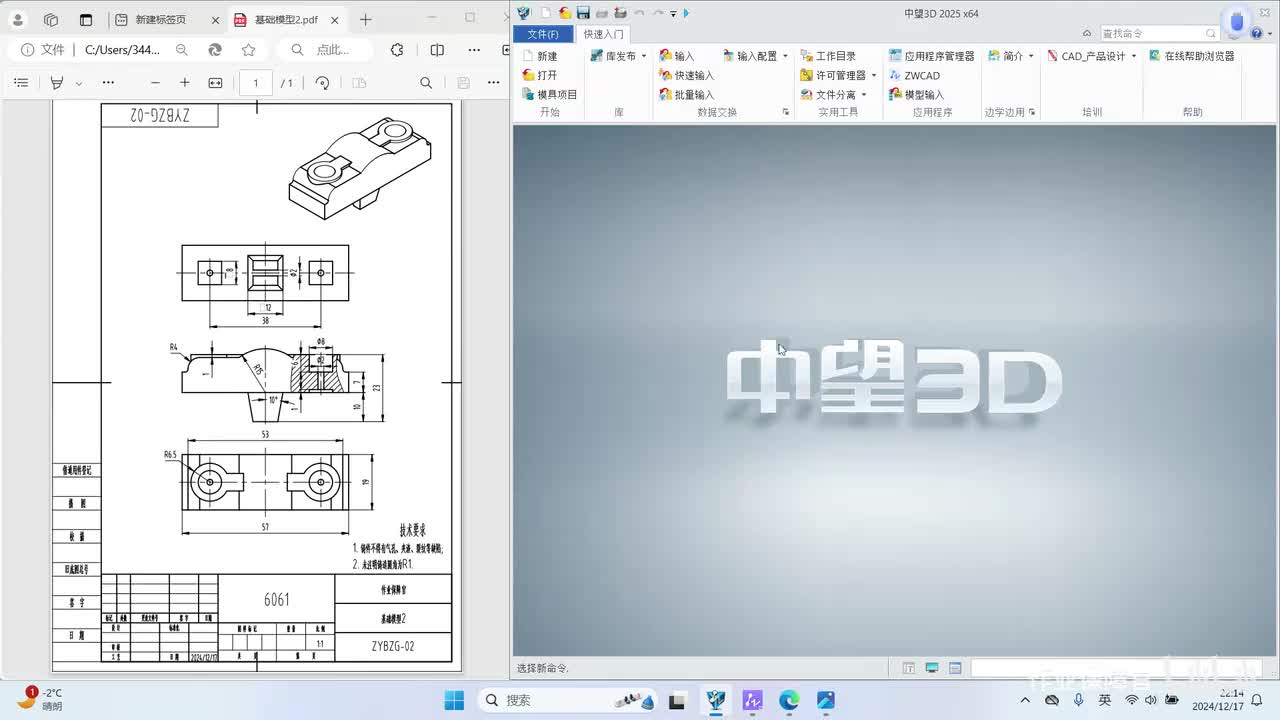Open the PDF table of contents sidebar
The image size is (1280, 720).
coord(21,83)
